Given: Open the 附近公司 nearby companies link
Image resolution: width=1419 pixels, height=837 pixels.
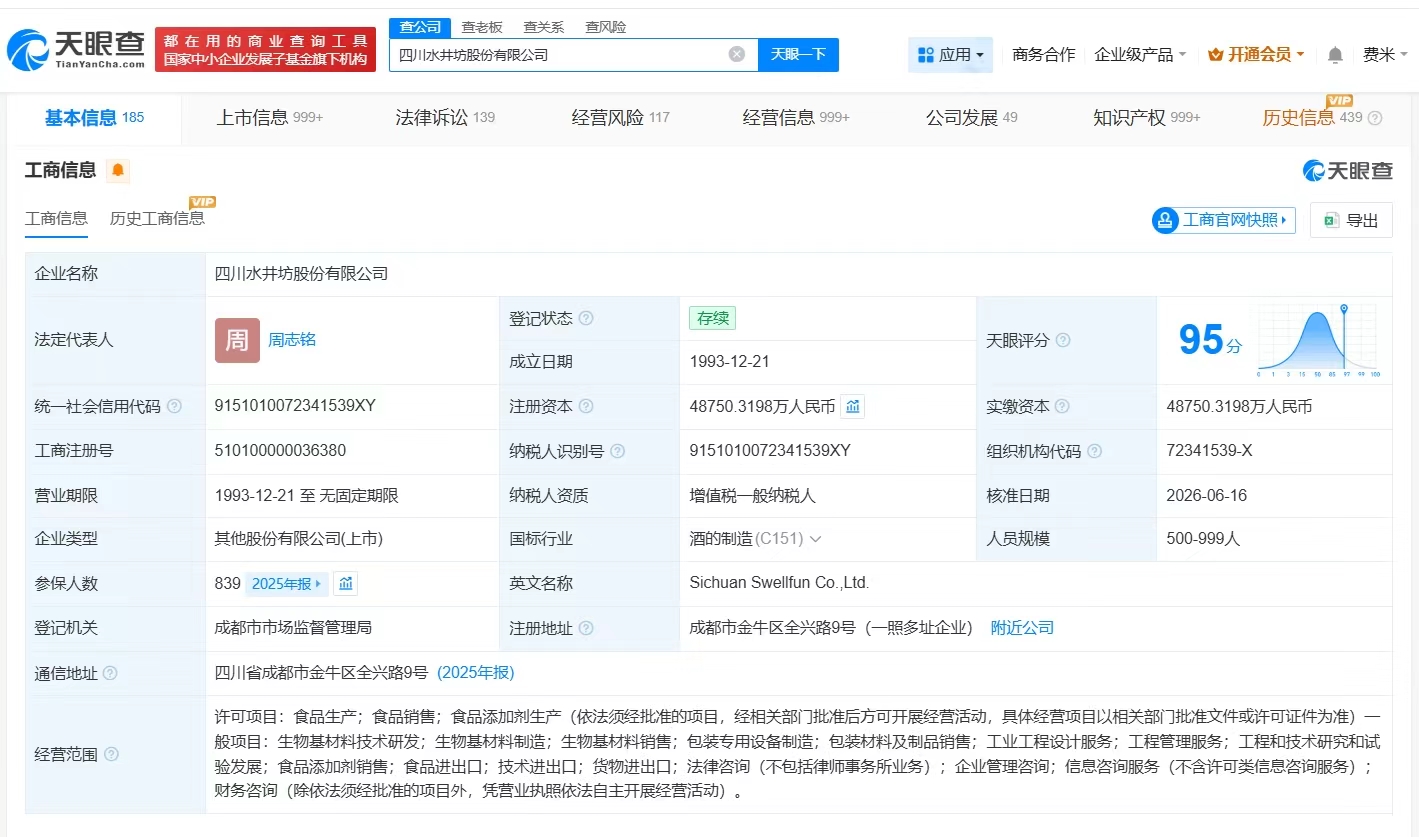Looking at the screenshot, I should pos(1022,628).
